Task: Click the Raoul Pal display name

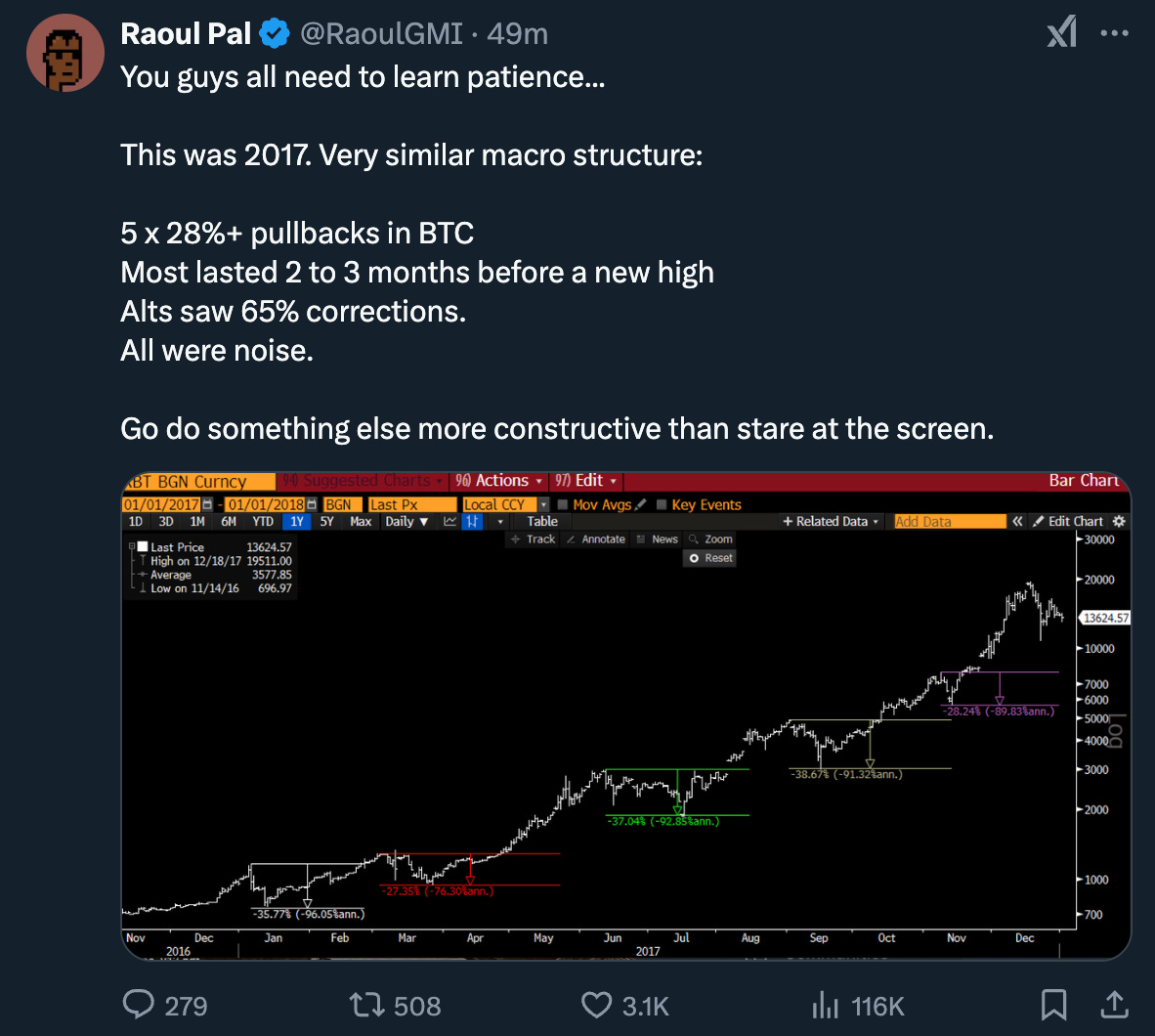Action: point(186,34)
